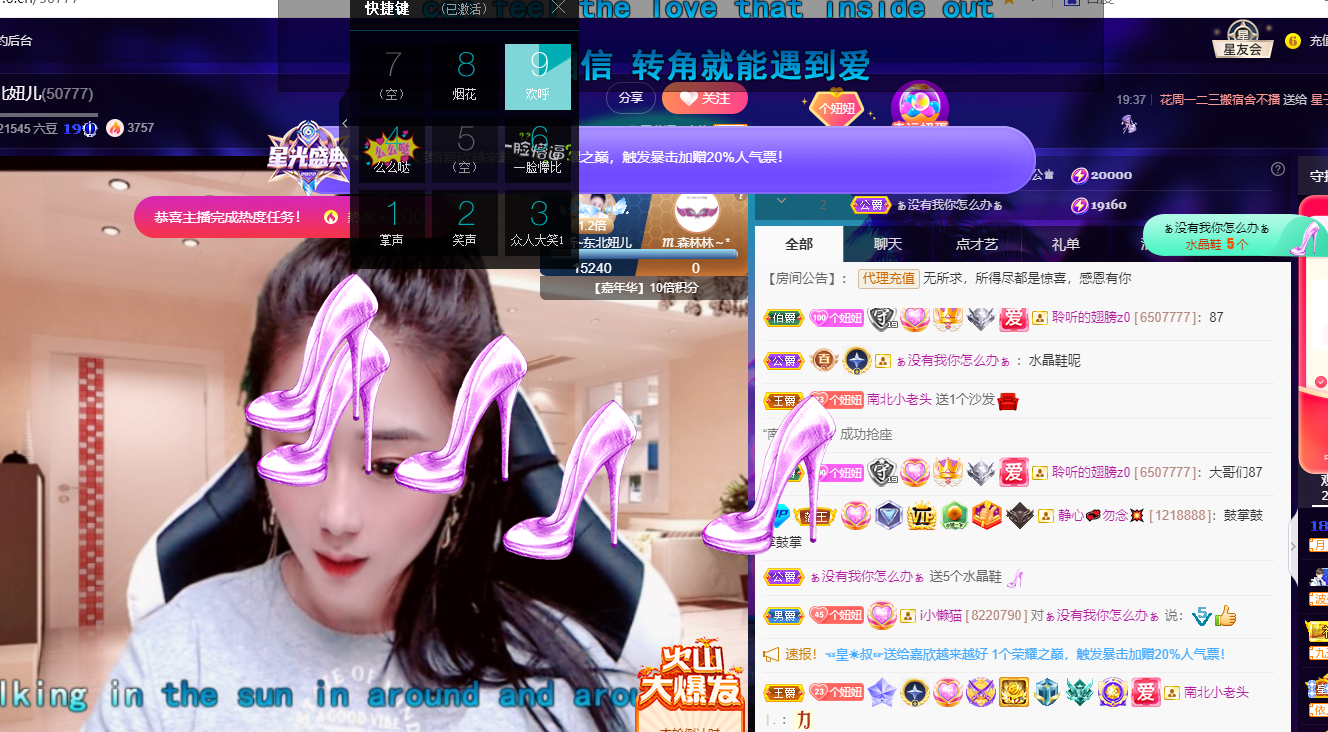Trigger shortcut 8 烟花 fireworks effect

click(x=465, y=76)
